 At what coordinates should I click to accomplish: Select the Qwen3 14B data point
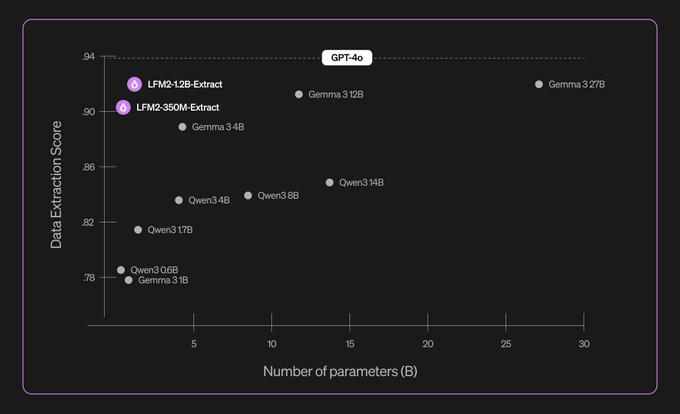pyautogui.click(x=329, y=182)
